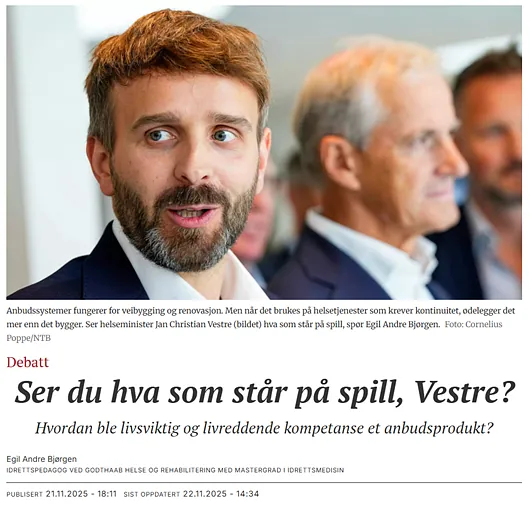Click the published time 18:11
This screenshot has width=530, height=505.
coord(107,494)
